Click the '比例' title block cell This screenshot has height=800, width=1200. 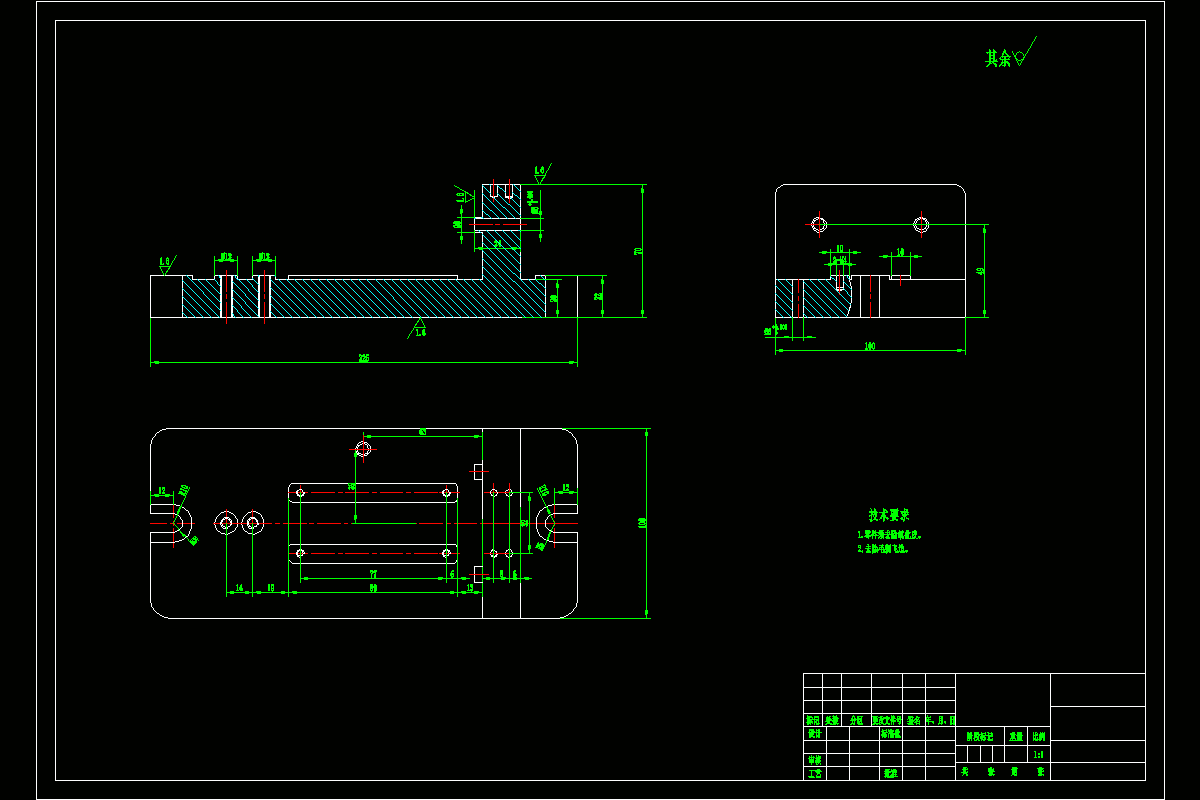point(1039,736)
